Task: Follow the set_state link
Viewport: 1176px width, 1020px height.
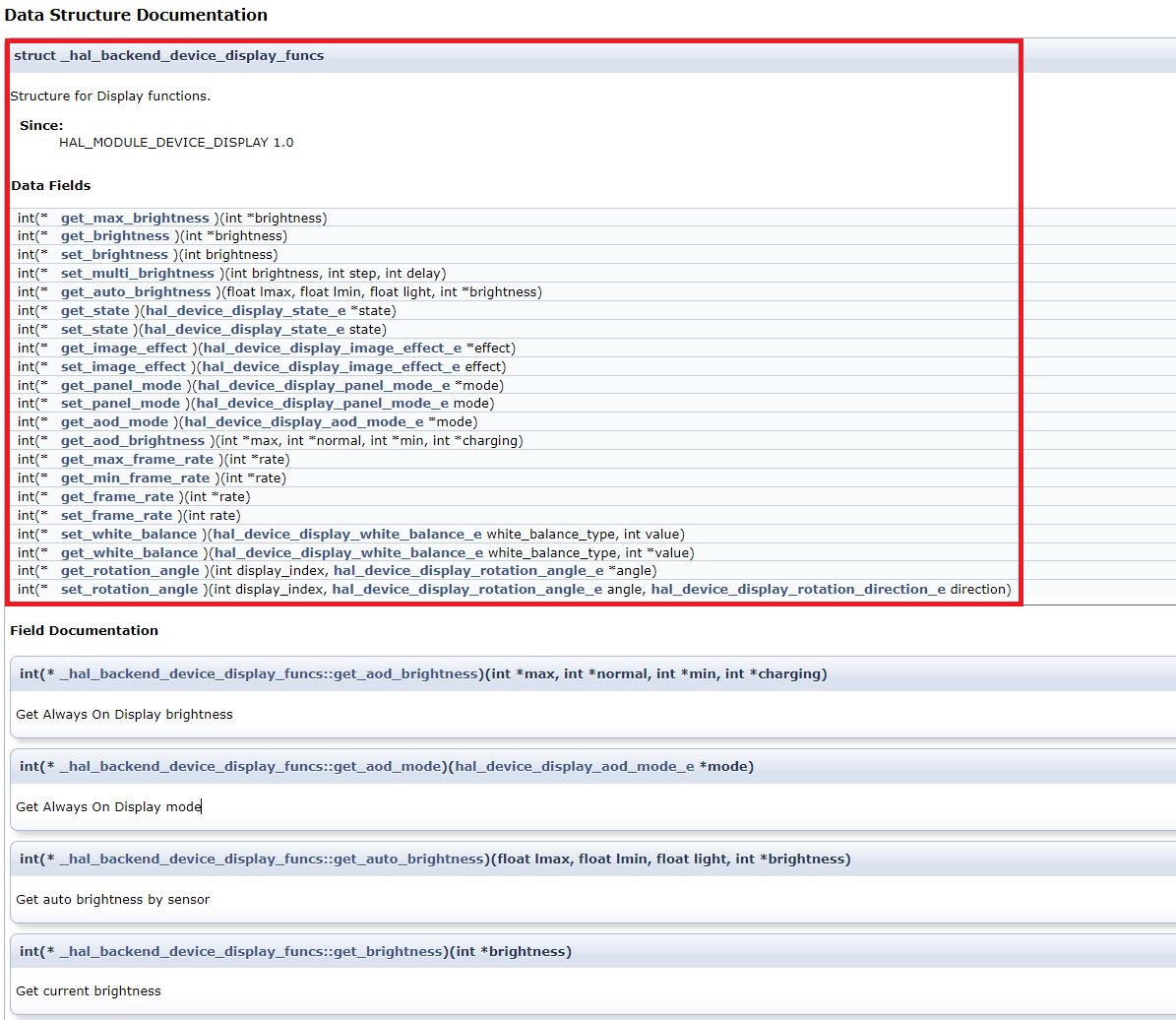Action: 93,329
